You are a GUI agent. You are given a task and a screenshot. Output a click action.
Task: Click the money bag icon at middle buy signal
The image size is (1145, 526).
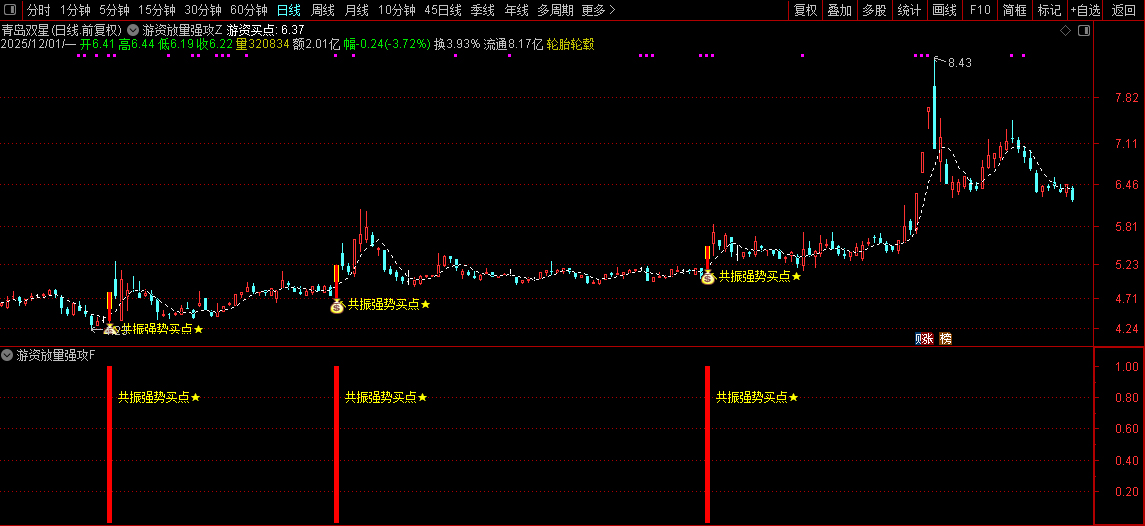[336, 306]
